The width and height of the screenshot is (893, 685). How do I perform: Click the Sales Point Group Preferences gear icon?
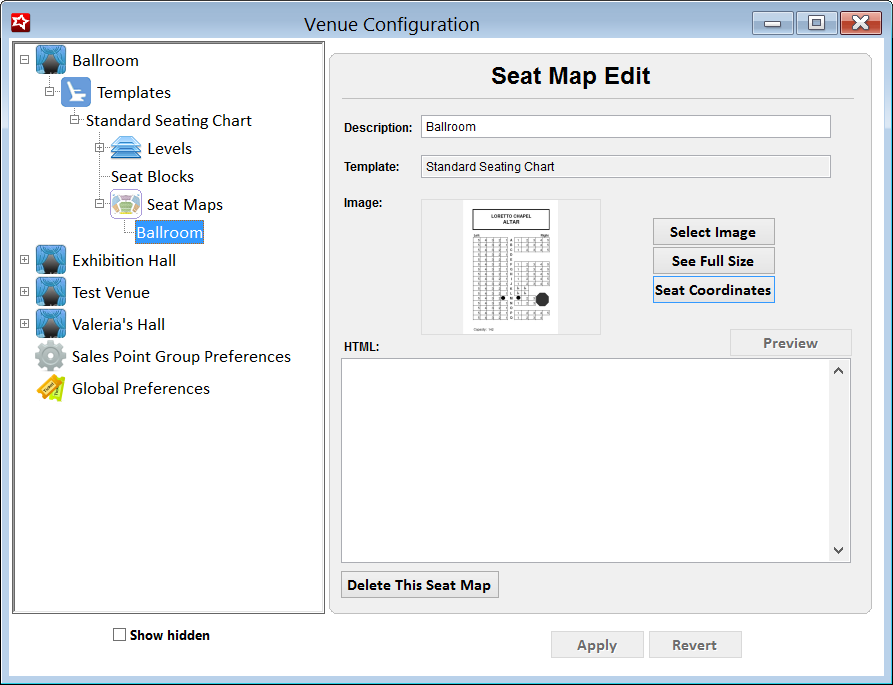(x=51, y=356)
